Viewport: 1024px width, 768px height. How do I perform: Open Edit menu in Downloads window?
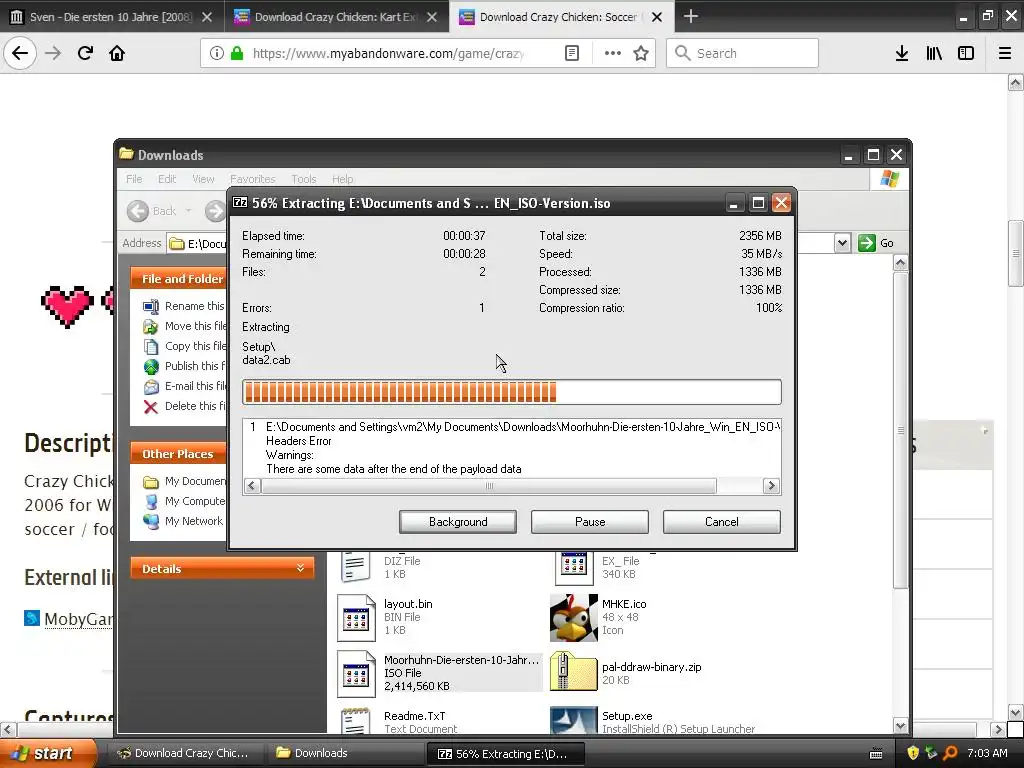tap(167, 179)
